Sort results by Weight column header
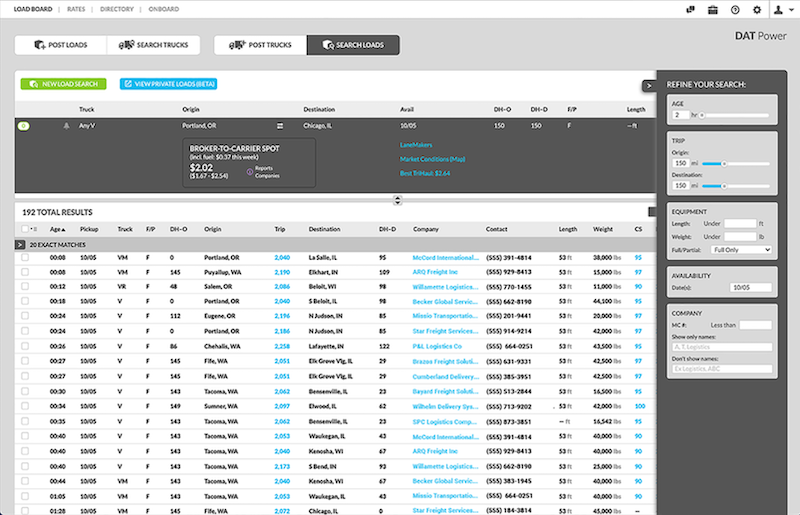Viewport: 800px width, 515px height. coord(603,230)
